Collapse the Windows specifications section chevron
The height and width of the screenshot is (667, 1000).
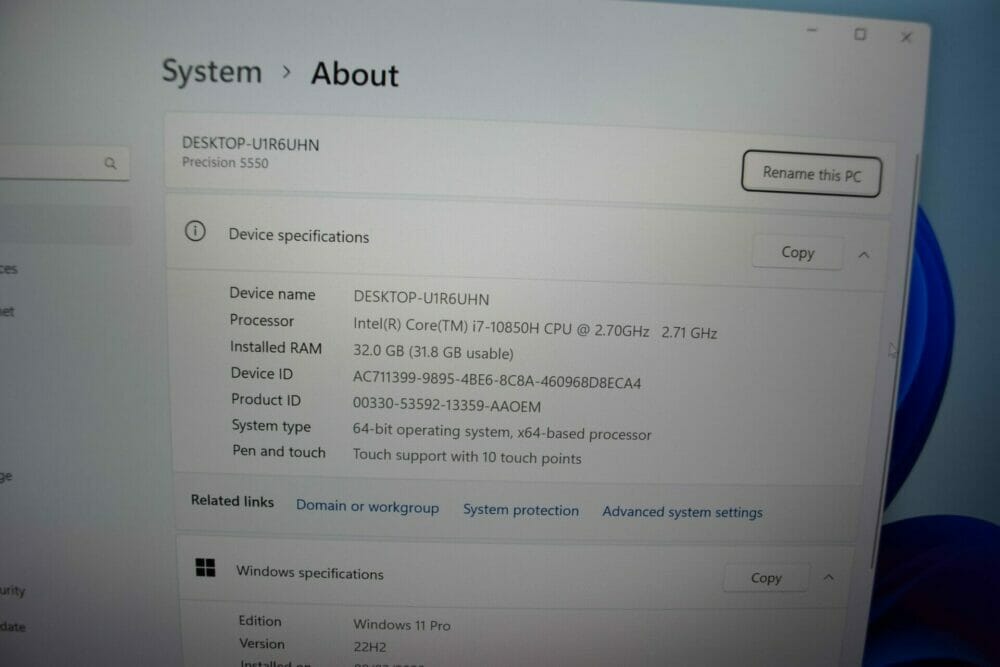[828, 577]
